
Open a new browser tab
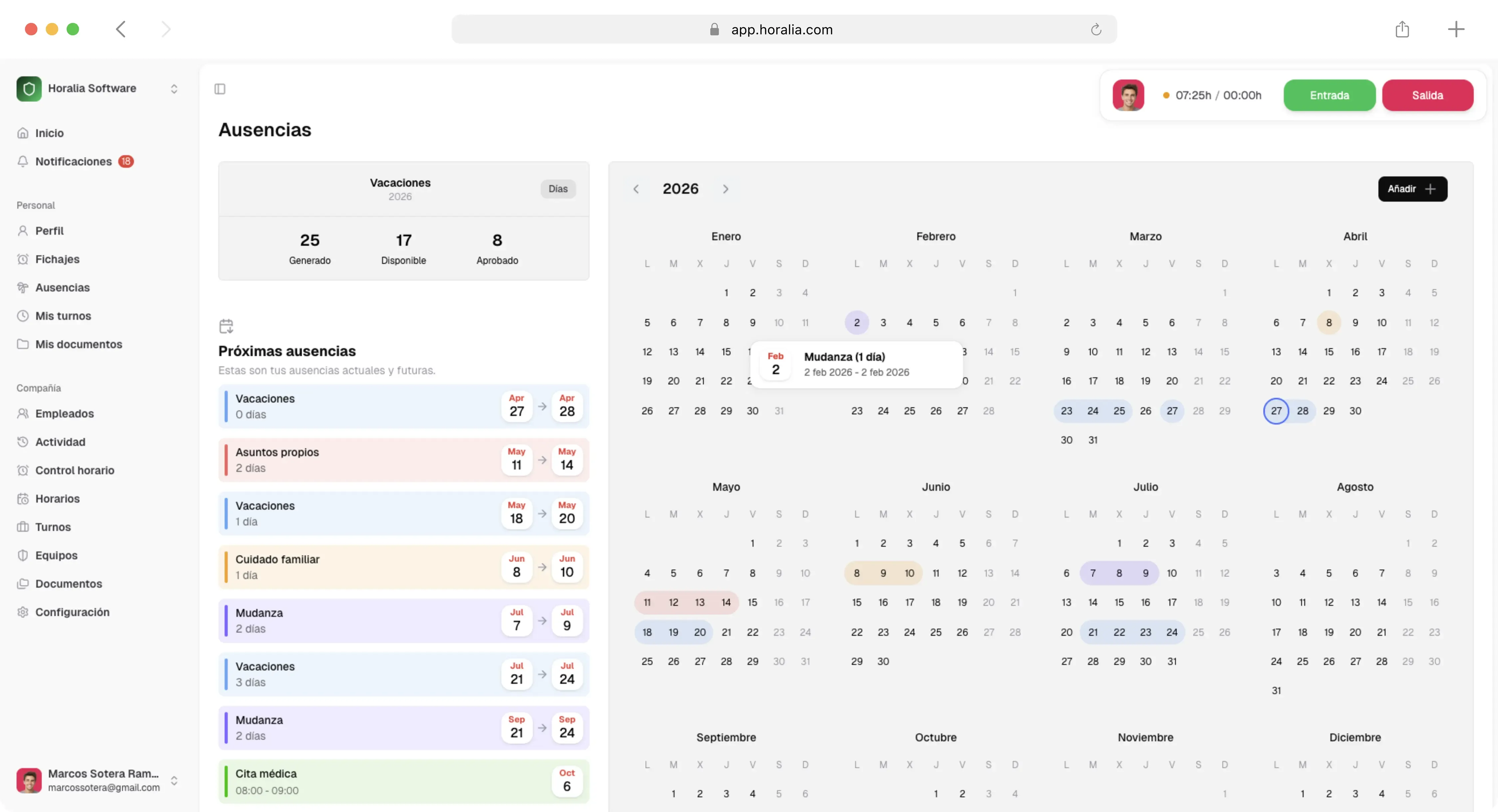(x=1456, y=29)
